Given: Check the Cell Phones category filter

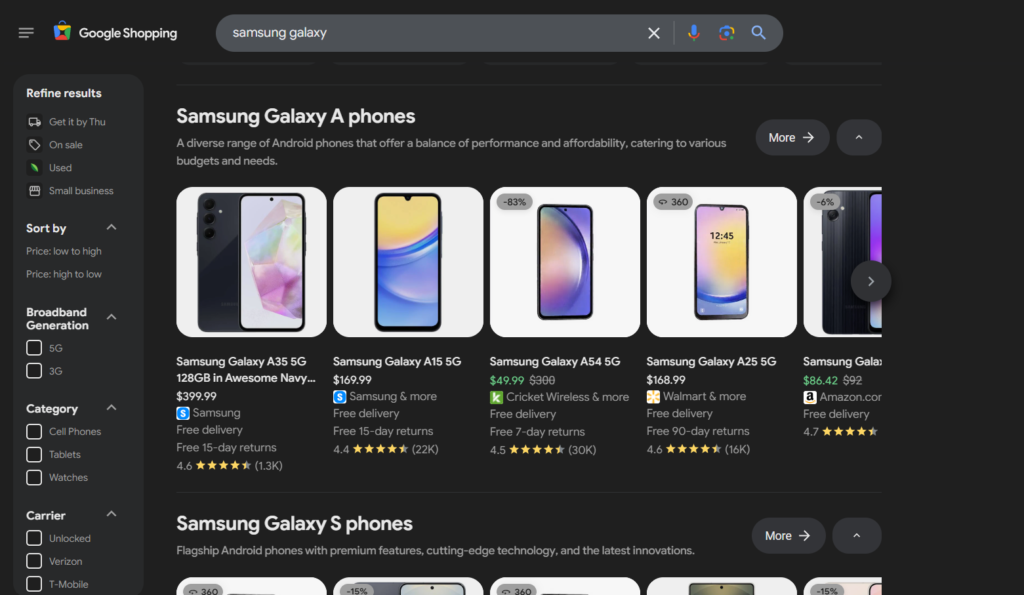Looking at the screenshot, I should pos(34,431).
